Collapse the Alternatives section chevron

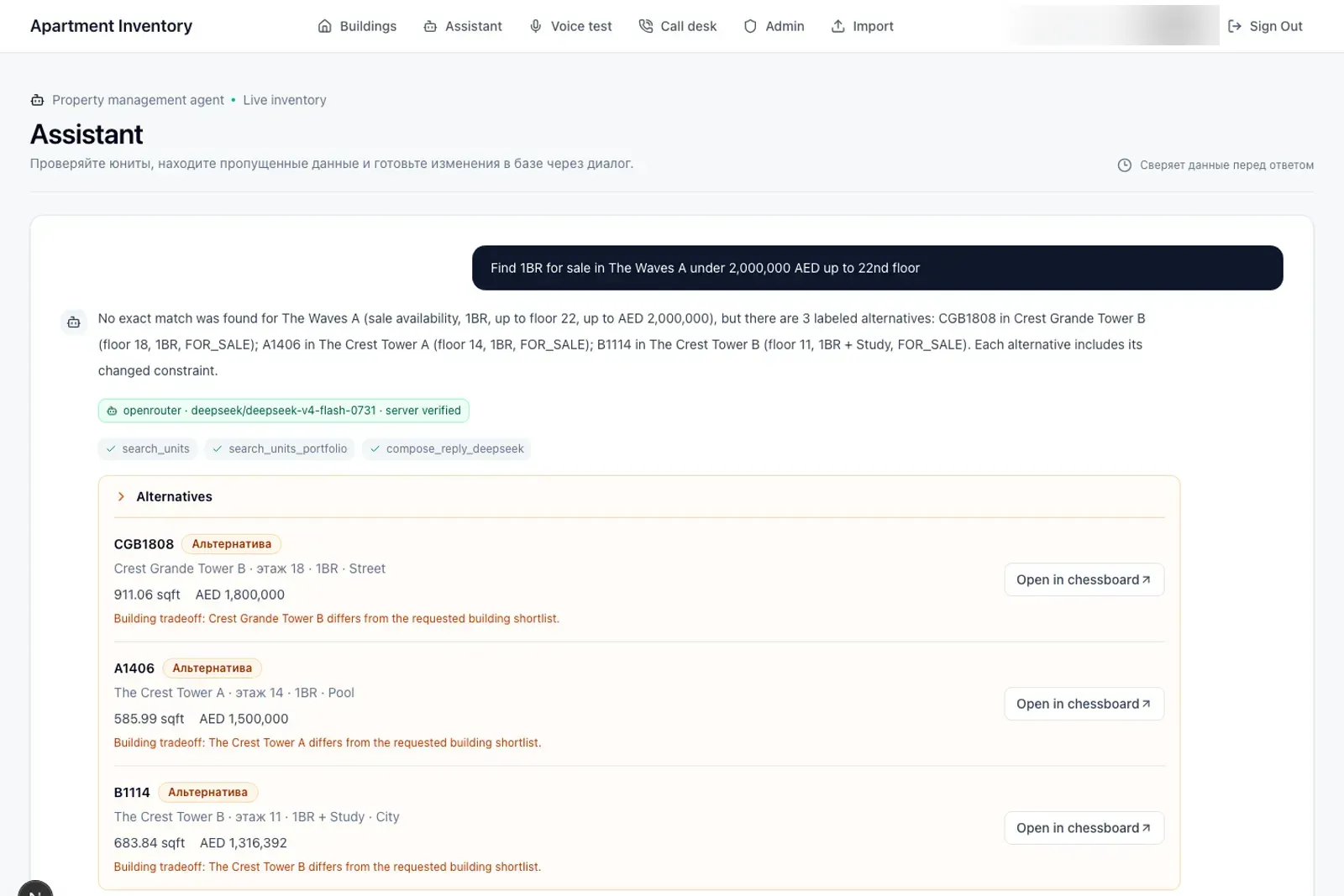tap(121, 496)
